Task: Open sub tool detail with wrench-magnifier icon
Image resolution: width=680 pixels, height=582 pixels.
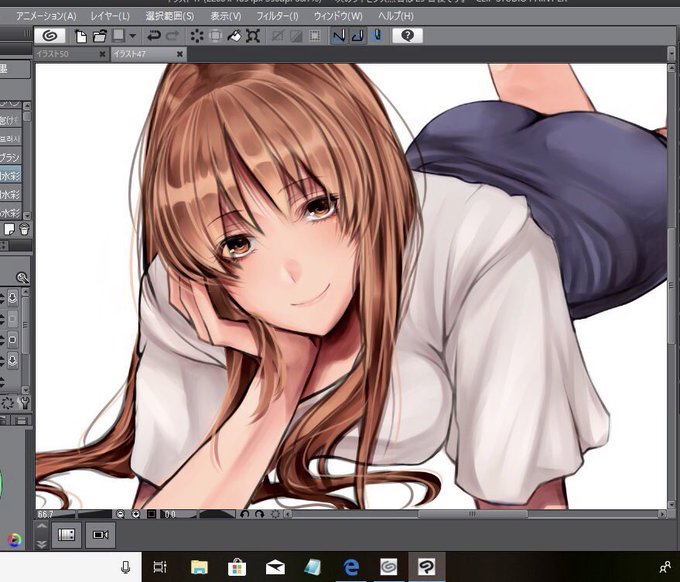Action: point(22,278)
